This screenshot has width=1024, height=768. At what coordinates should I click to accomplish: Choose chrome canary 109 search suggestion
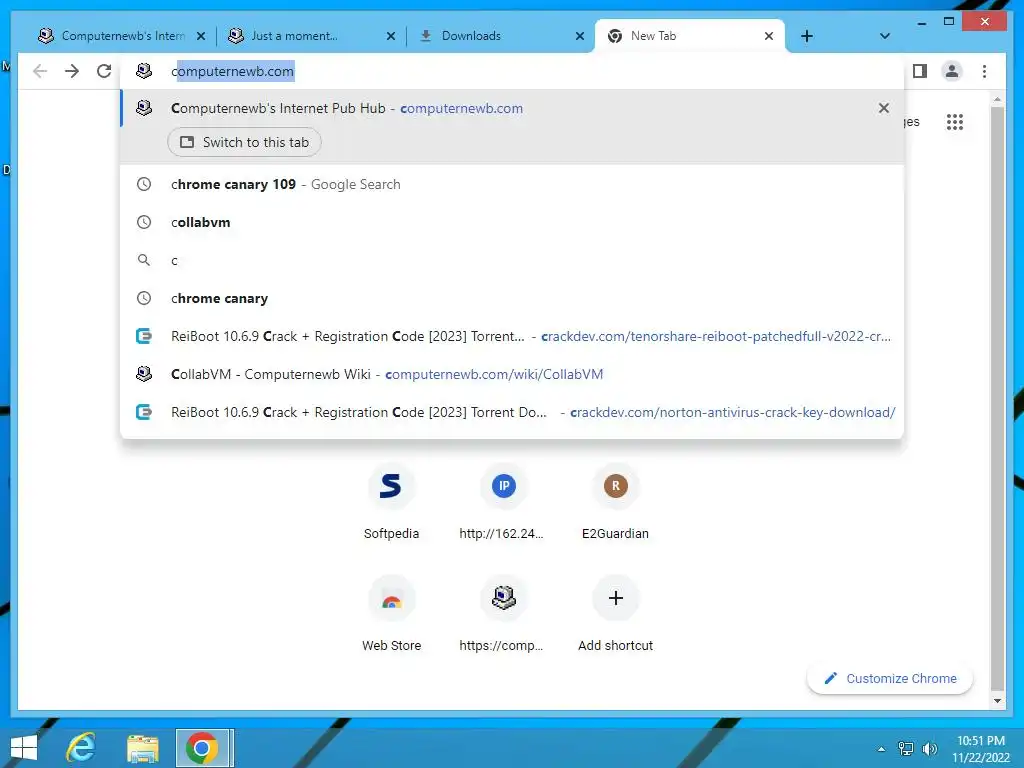click(512, 185)
